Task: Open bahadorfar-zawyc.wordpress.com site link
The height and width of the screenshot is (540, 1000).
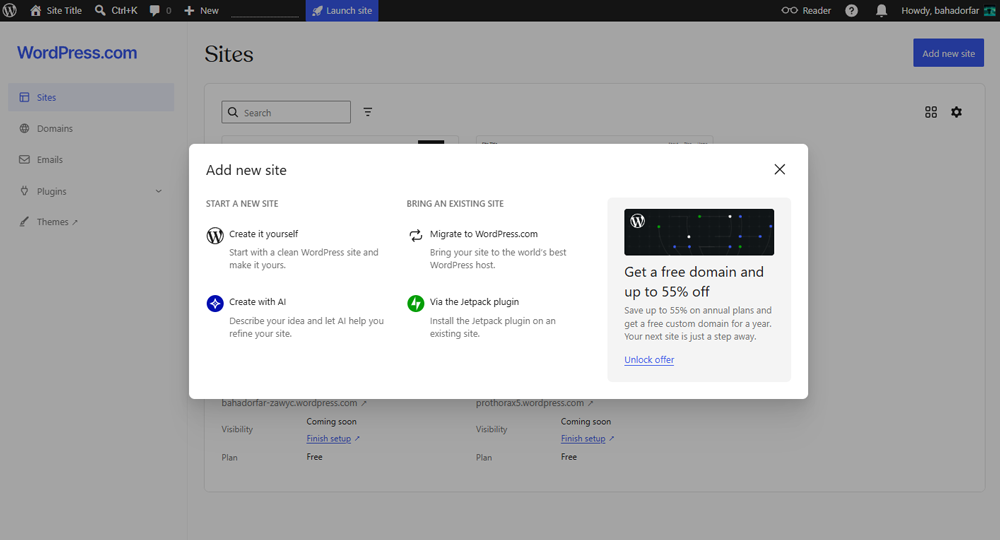Action: [x=294, y=403]
